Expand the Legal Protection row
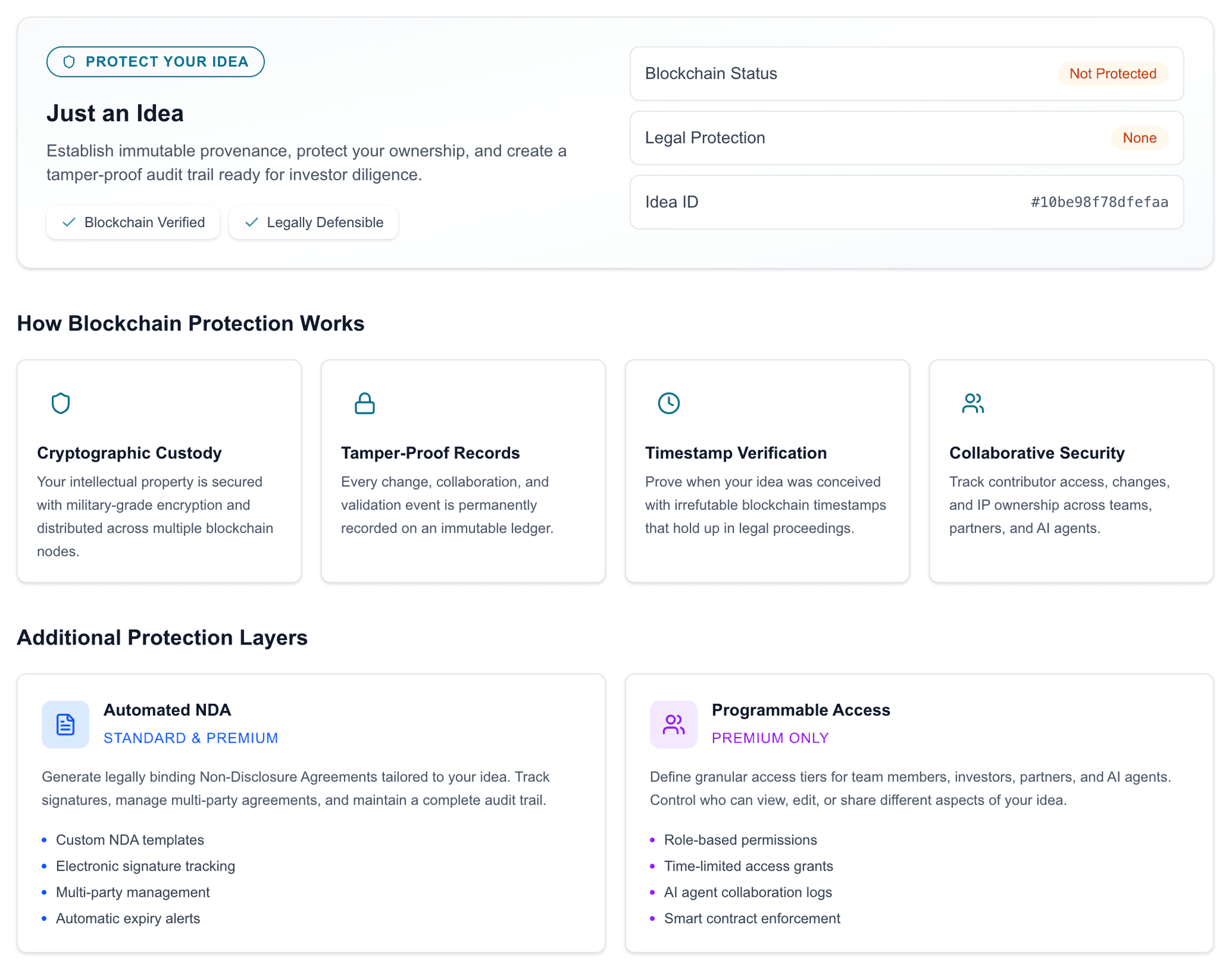 coord(907,138)
